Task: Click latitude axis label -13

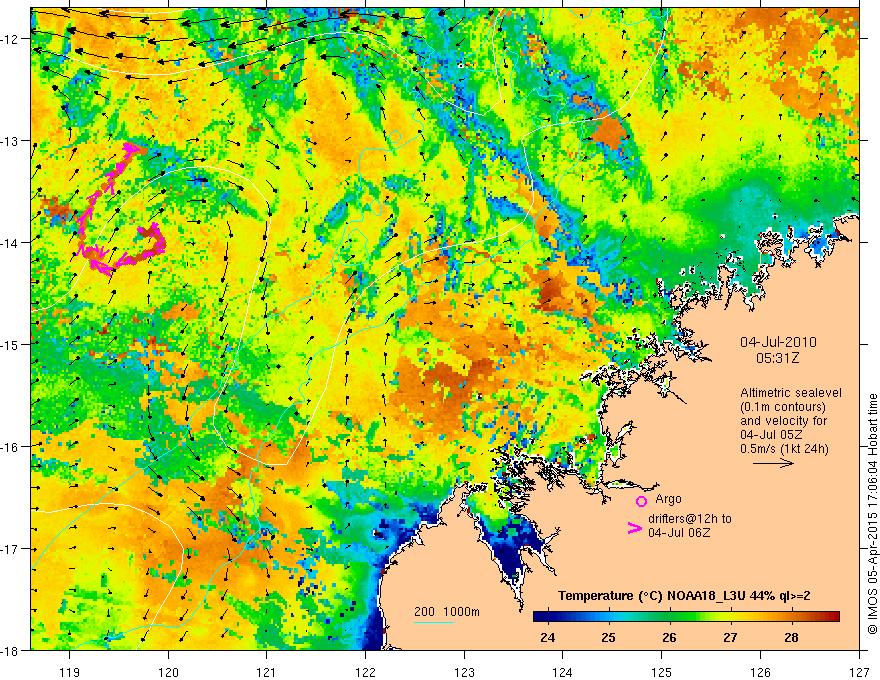Action: [11, 141]
